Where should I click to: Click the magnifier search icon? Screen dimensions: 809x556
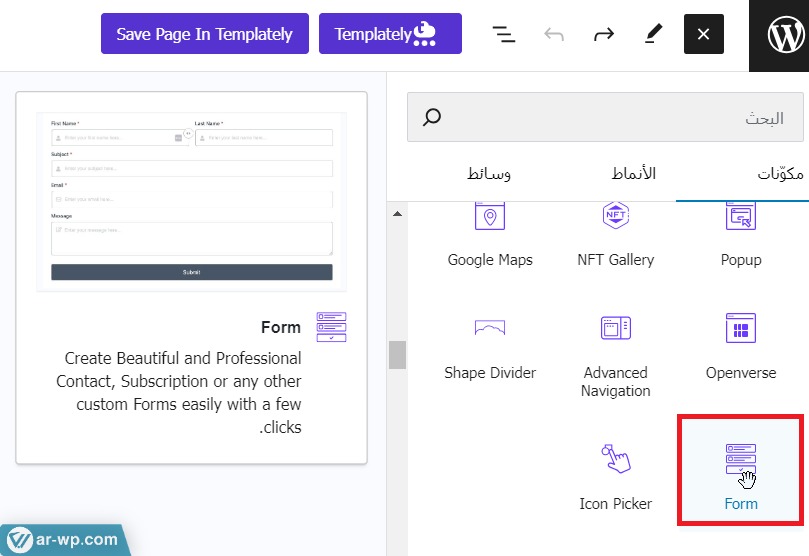click(432, 117)
